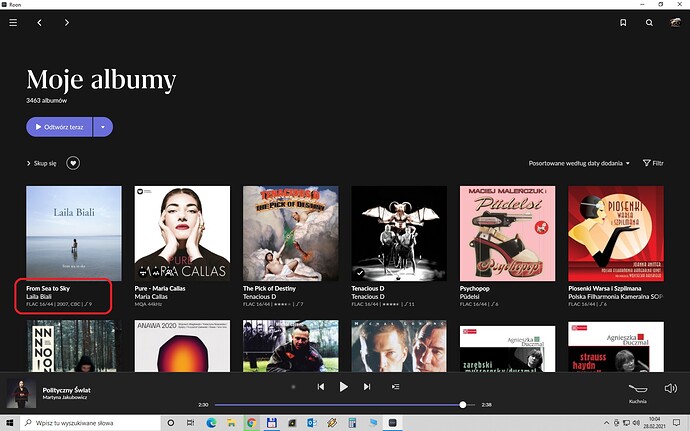Viewport: 690px width, 431px height.
Task: Open The Pick of Destiny album cover
Action: click(291, 233)
